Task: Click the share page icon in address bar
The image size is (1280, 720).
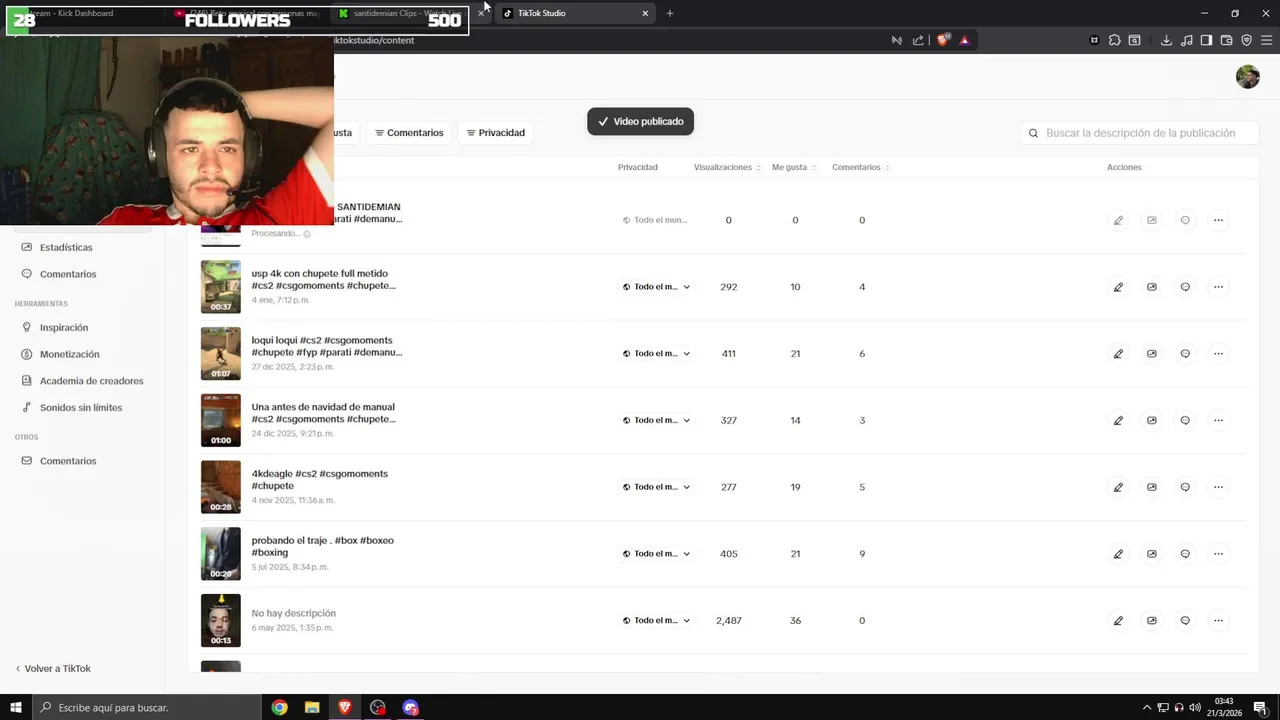Action: point(918,40)
